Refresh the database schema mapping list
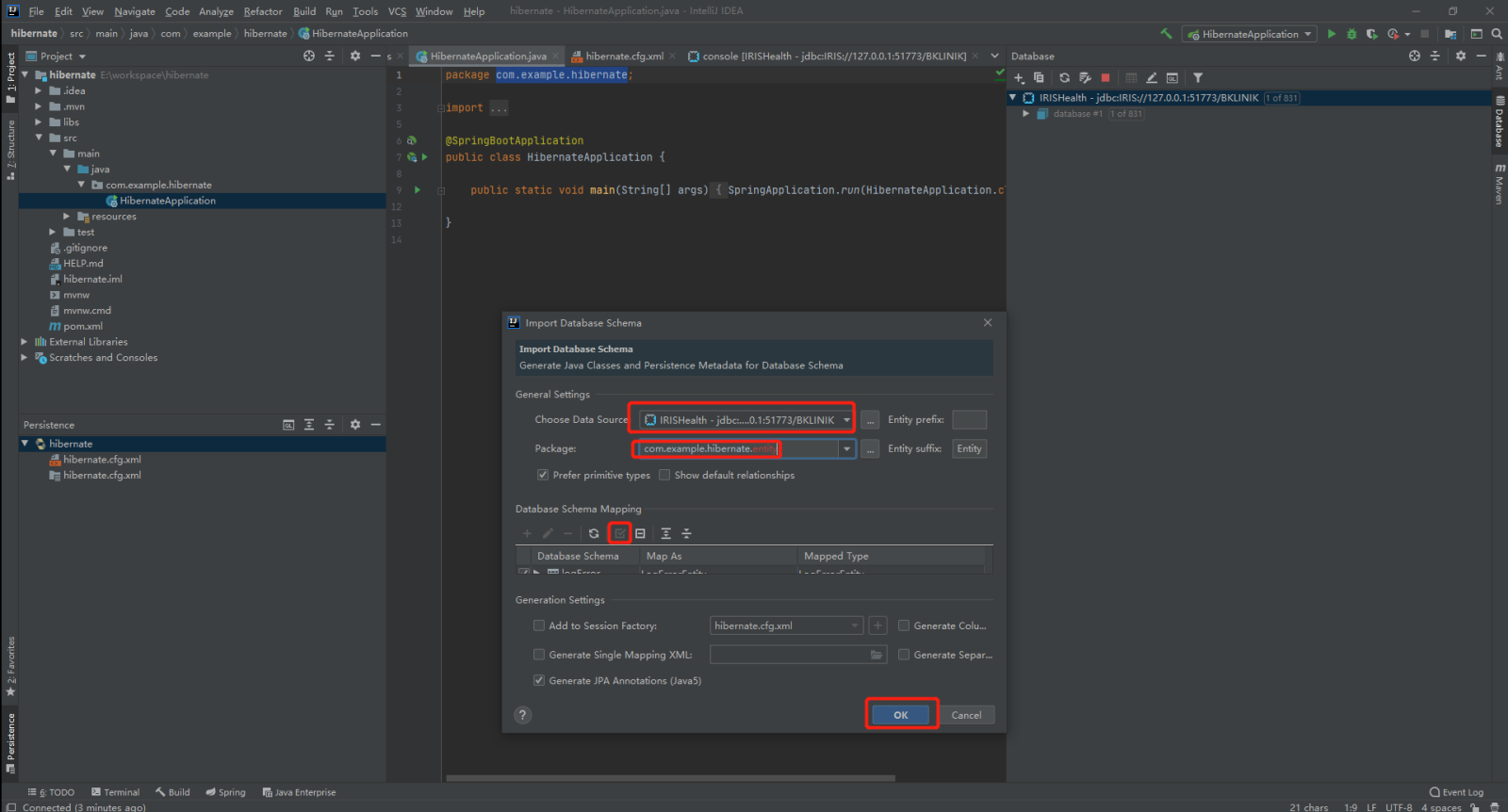 click(x=594, y=533)
